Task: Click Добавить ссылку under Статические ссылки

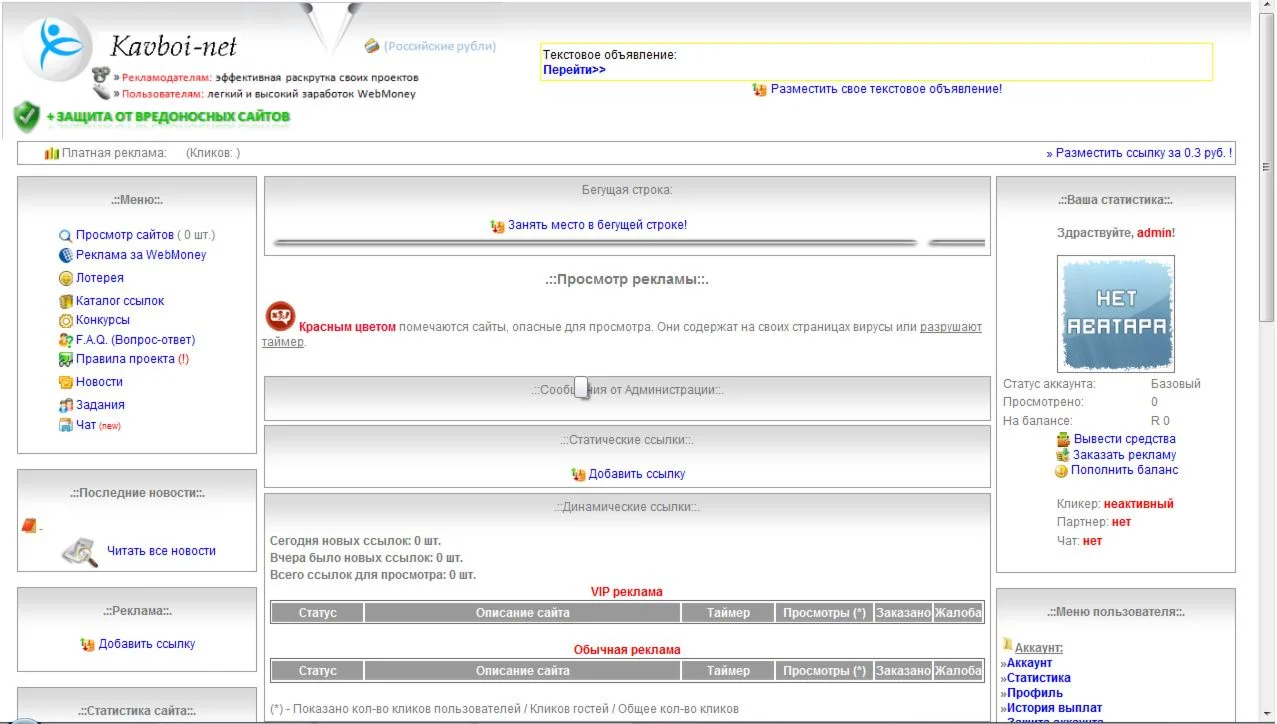Action: pos(637,474)
